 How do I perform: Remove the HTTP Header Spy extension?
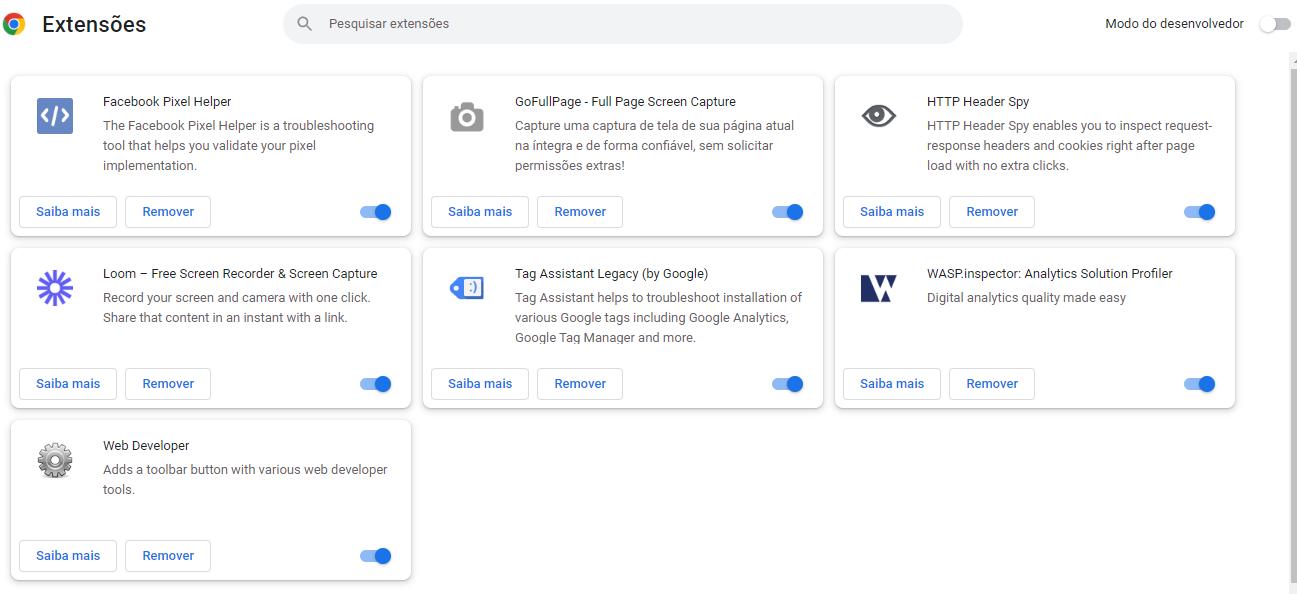[992, 212]
